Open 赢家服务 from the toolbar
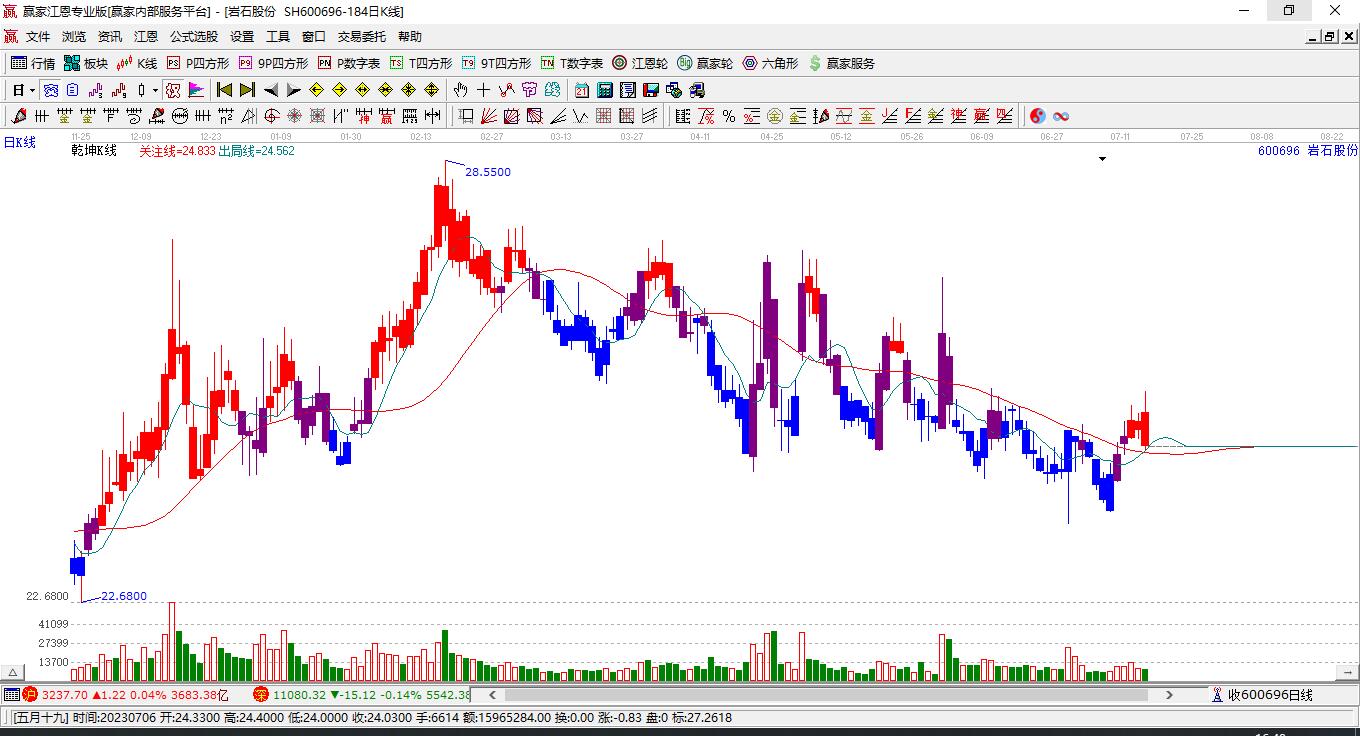 click(x=842, y=63)
